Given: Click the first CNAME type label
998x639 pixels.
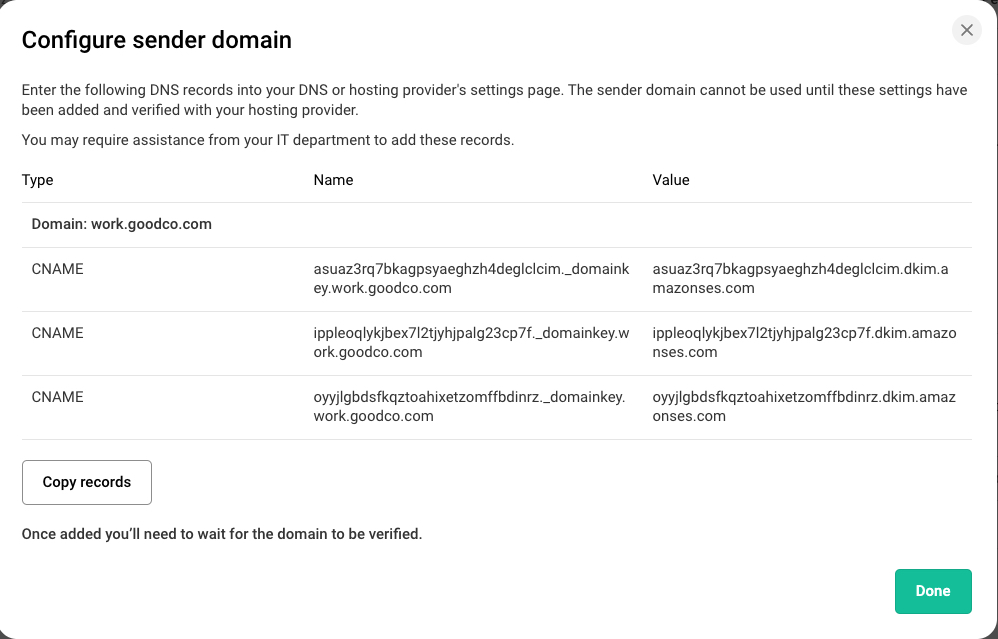Looking at the screenshot, I should tap(57, 269).
